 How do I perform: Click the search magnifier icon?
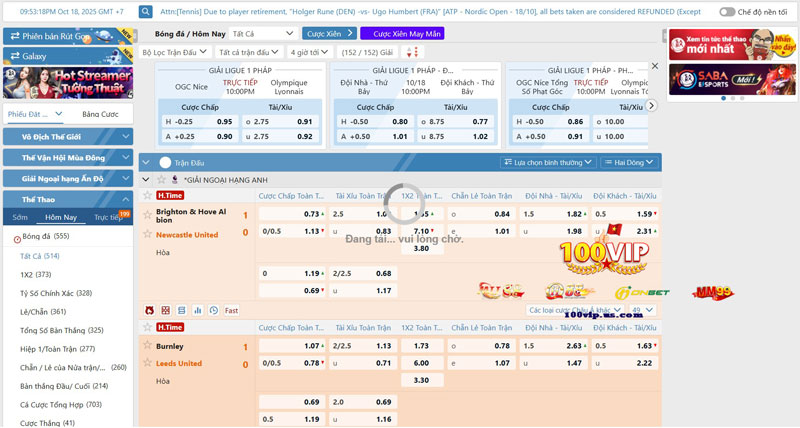pyautogui.click(x=145, y=11)
